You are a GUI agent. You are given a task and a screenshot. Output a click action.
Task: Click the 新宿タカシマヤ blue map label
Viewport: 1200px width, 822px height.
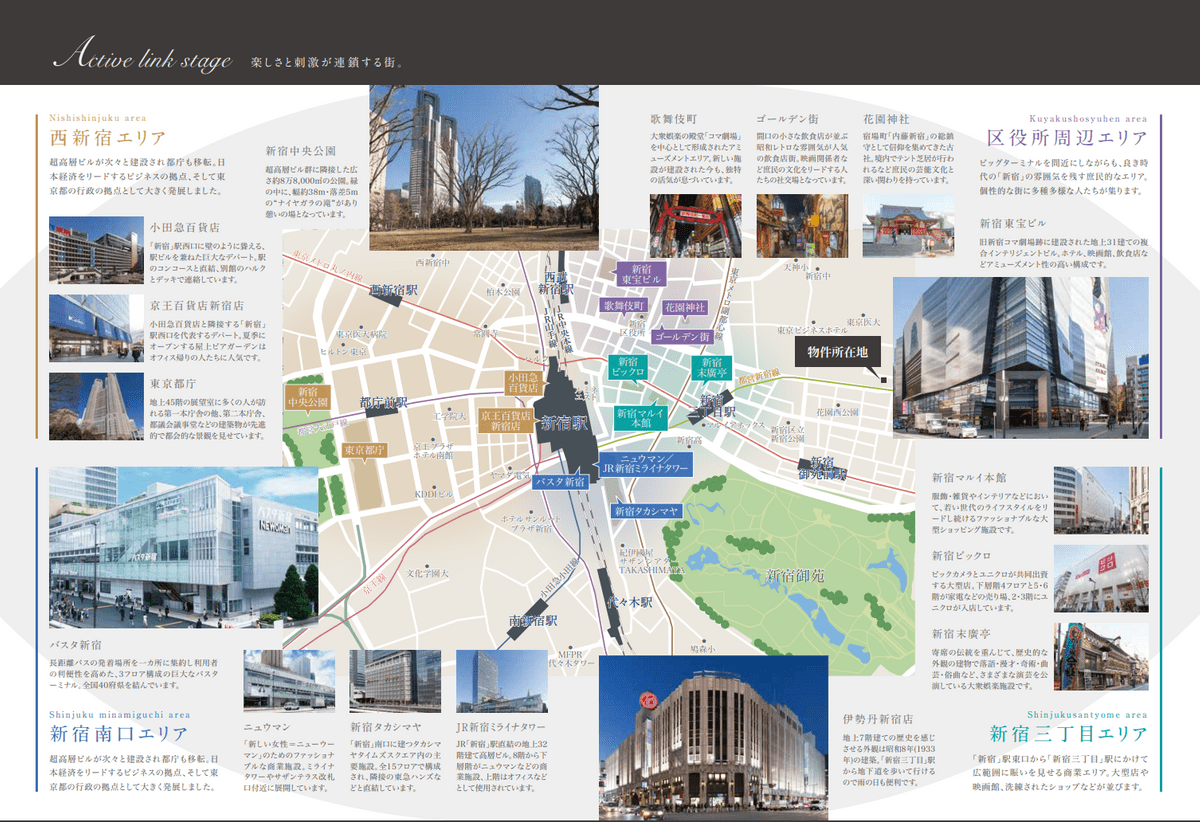646,511
